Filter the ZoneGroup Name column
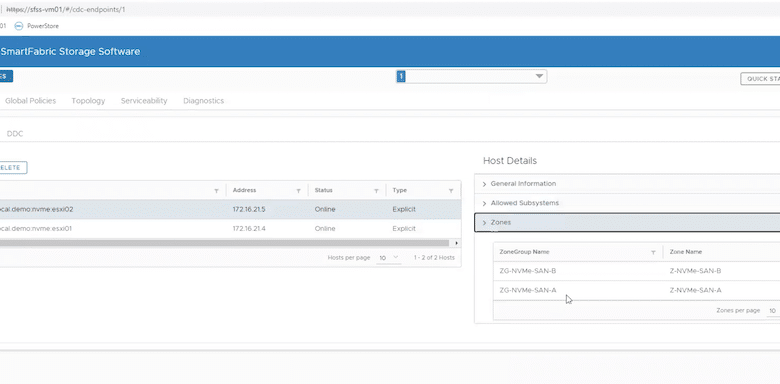The image size is (780, 384). coord(653,253)
